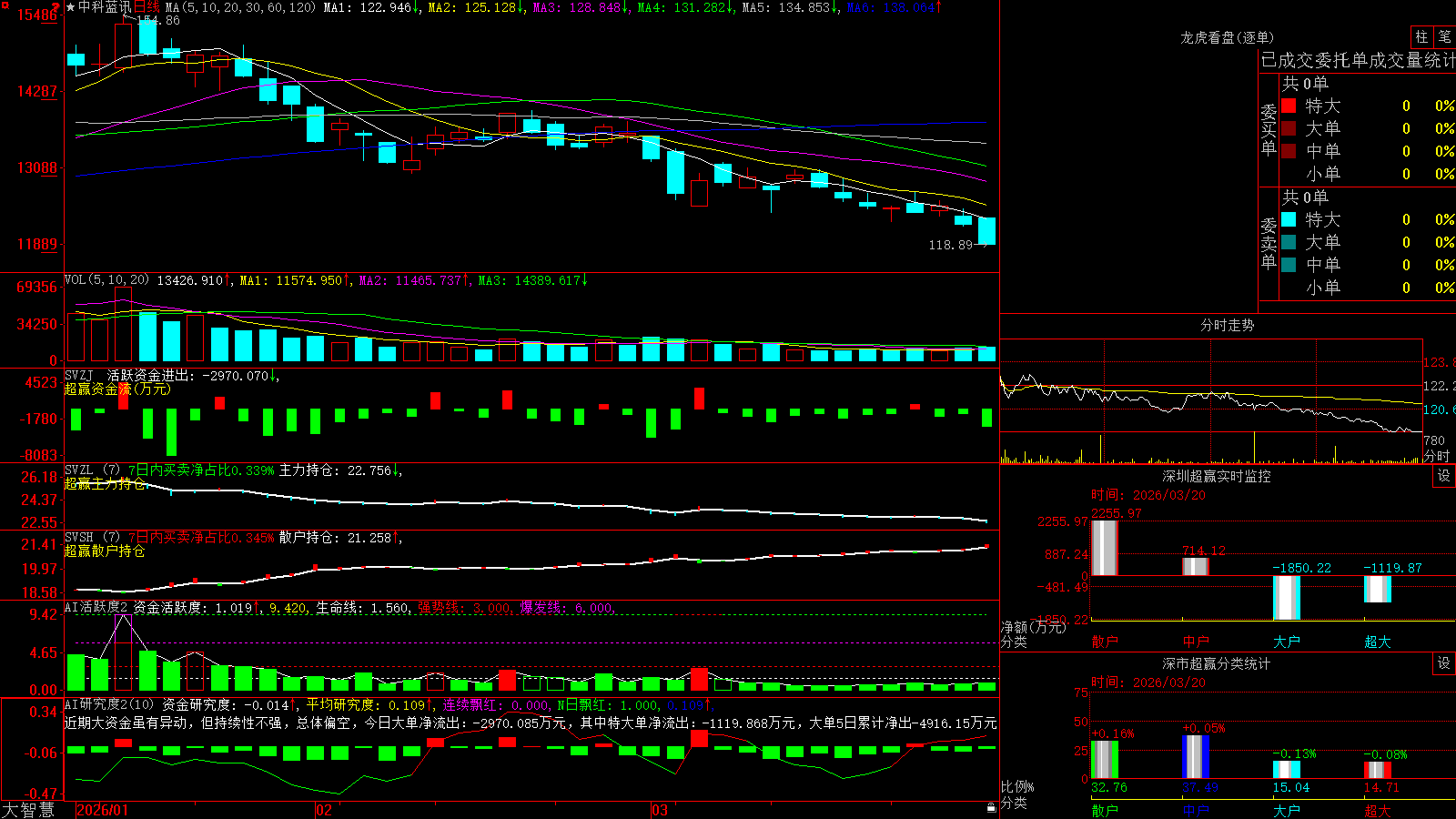Click the MA(5,10,20,30,60,120) indicator parameters

pos(241,7)
